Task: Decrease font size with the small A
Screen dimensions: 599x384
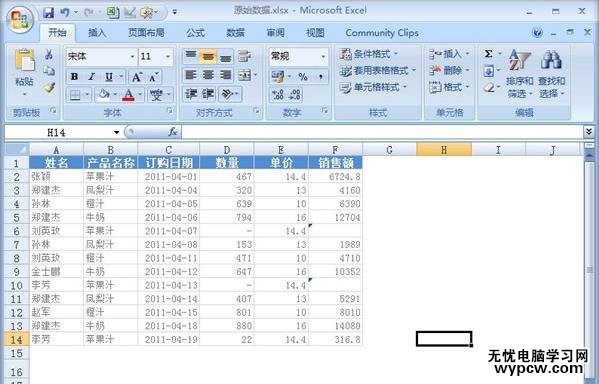Action: click(154, 77)
